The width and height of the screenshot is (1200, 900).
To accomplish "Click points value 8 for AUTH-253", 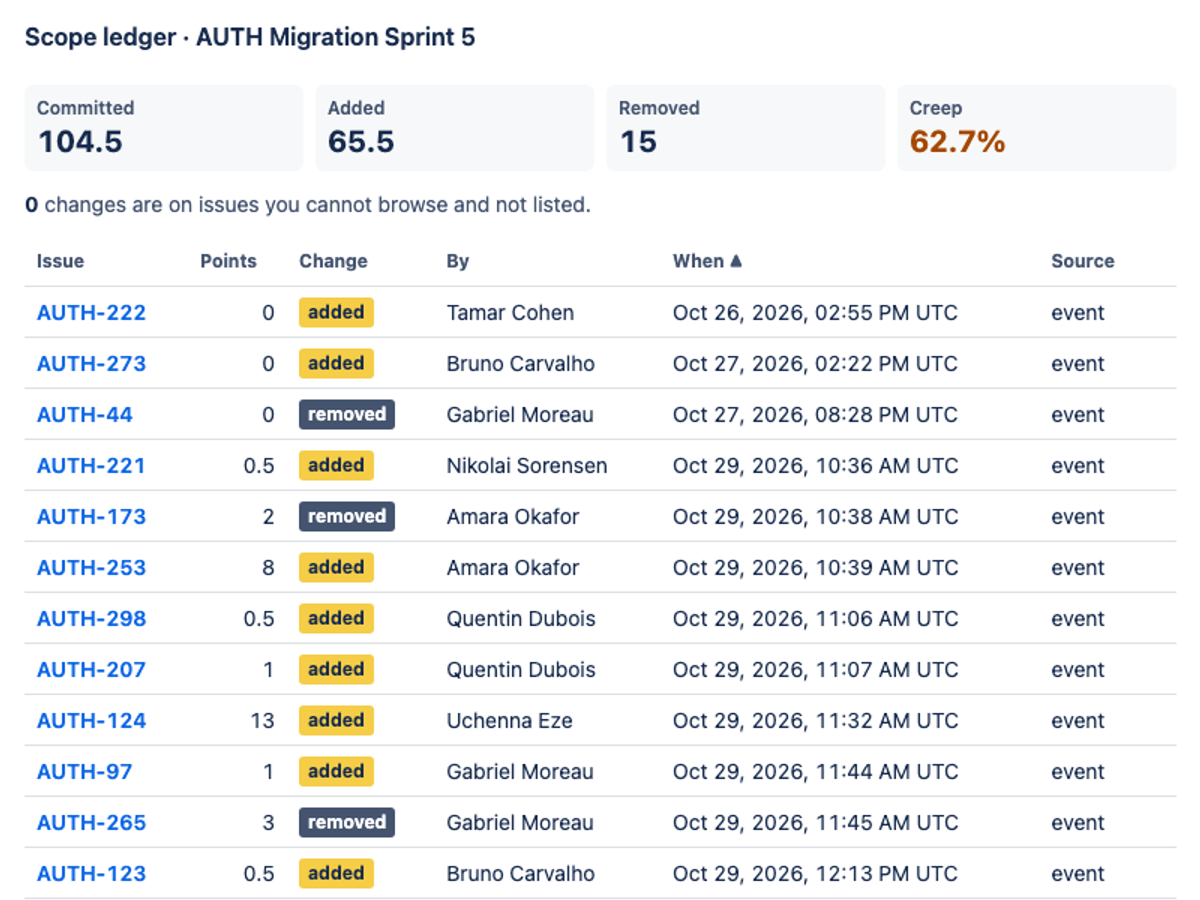I will click(268, 568).
